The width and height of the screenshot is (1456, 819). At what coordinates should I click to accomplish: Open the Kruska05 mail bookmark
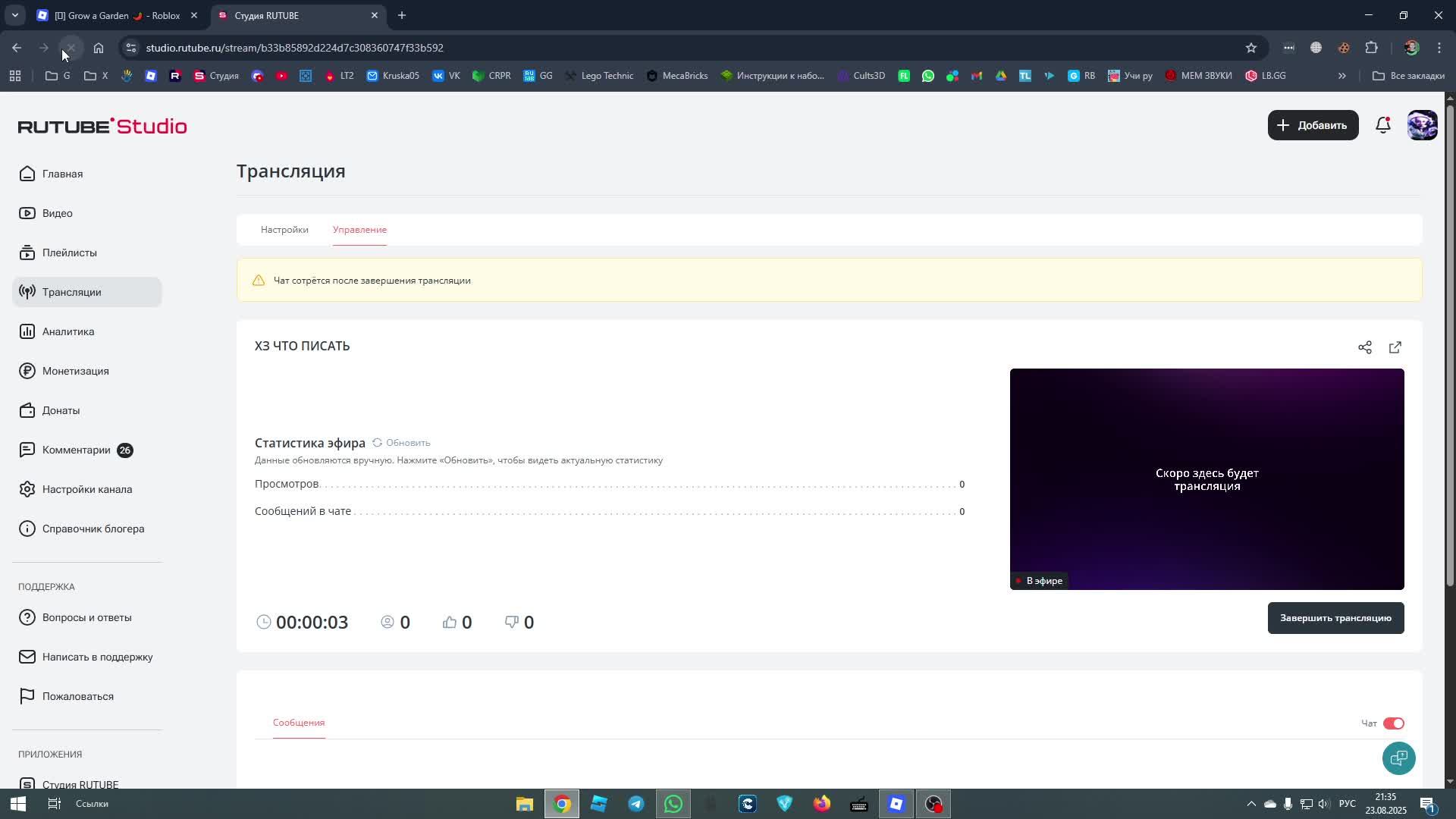393,76
